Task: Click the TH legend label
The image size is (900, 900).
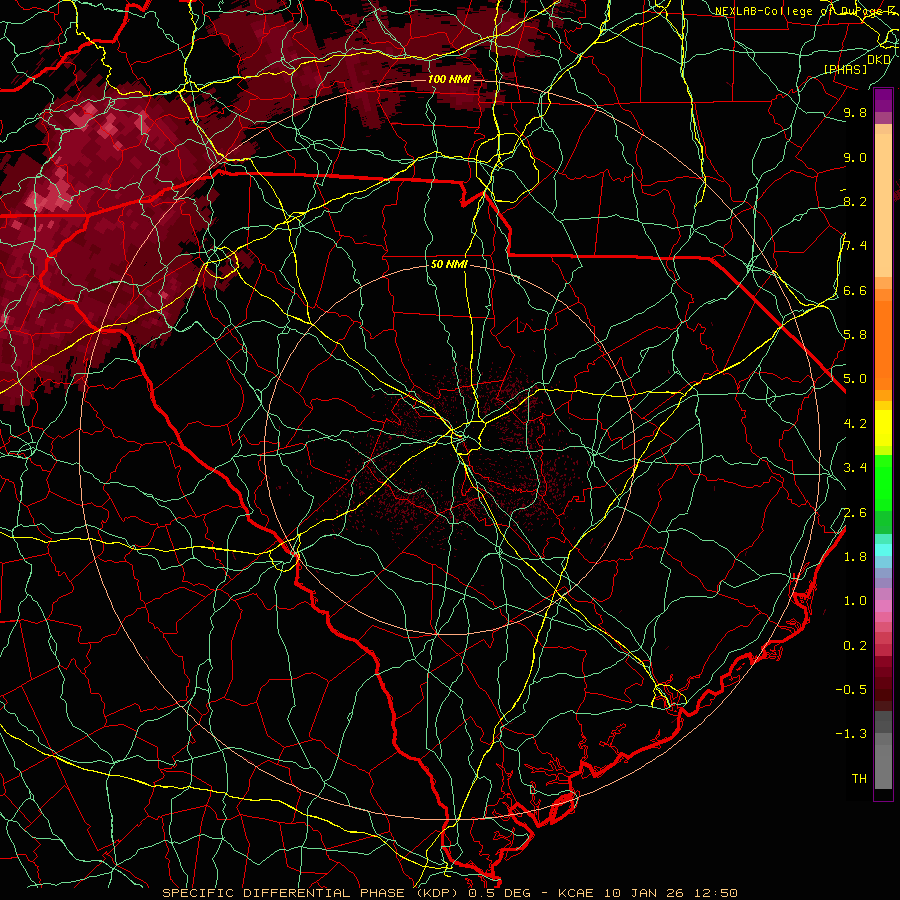Action: 859,779
